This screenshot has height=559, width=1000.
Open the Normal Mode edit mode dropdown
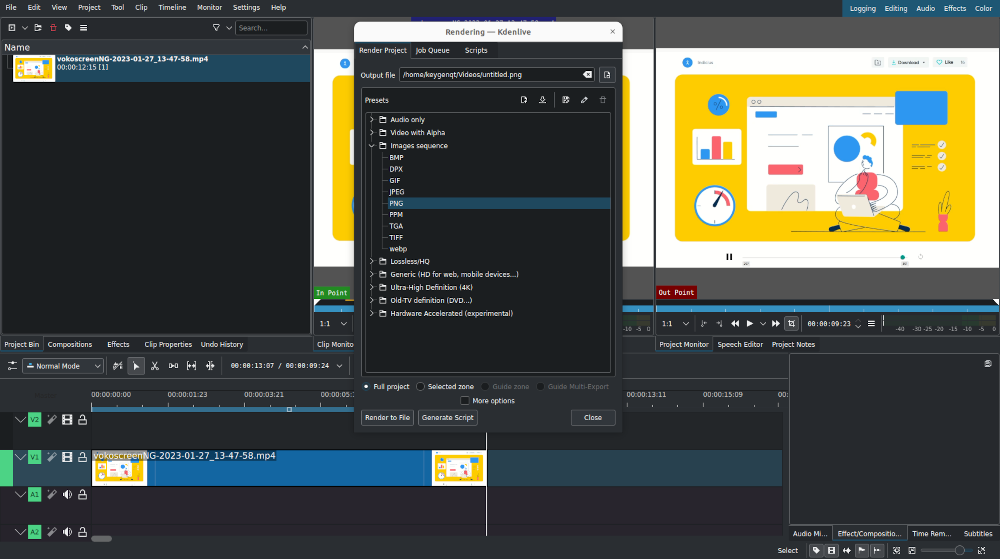(x=63, y=366)
